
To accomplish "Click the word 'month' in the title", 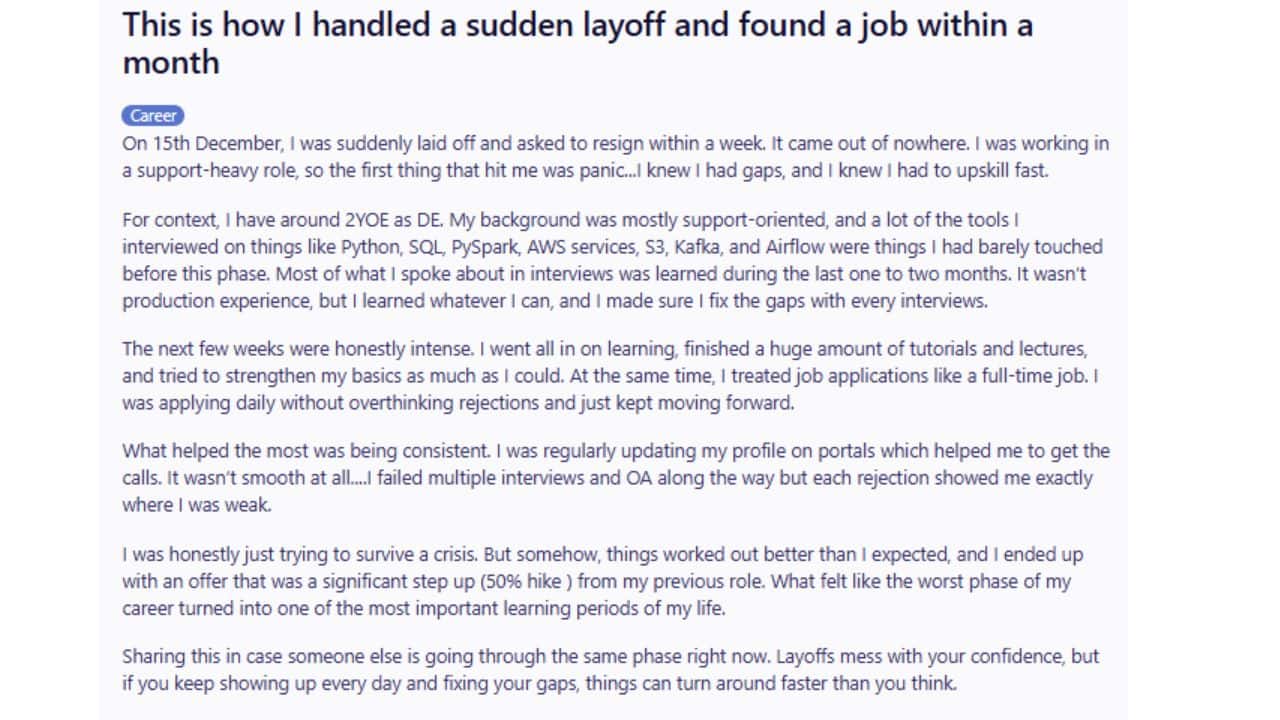I will pyautogui.click(x=171, y=63).
